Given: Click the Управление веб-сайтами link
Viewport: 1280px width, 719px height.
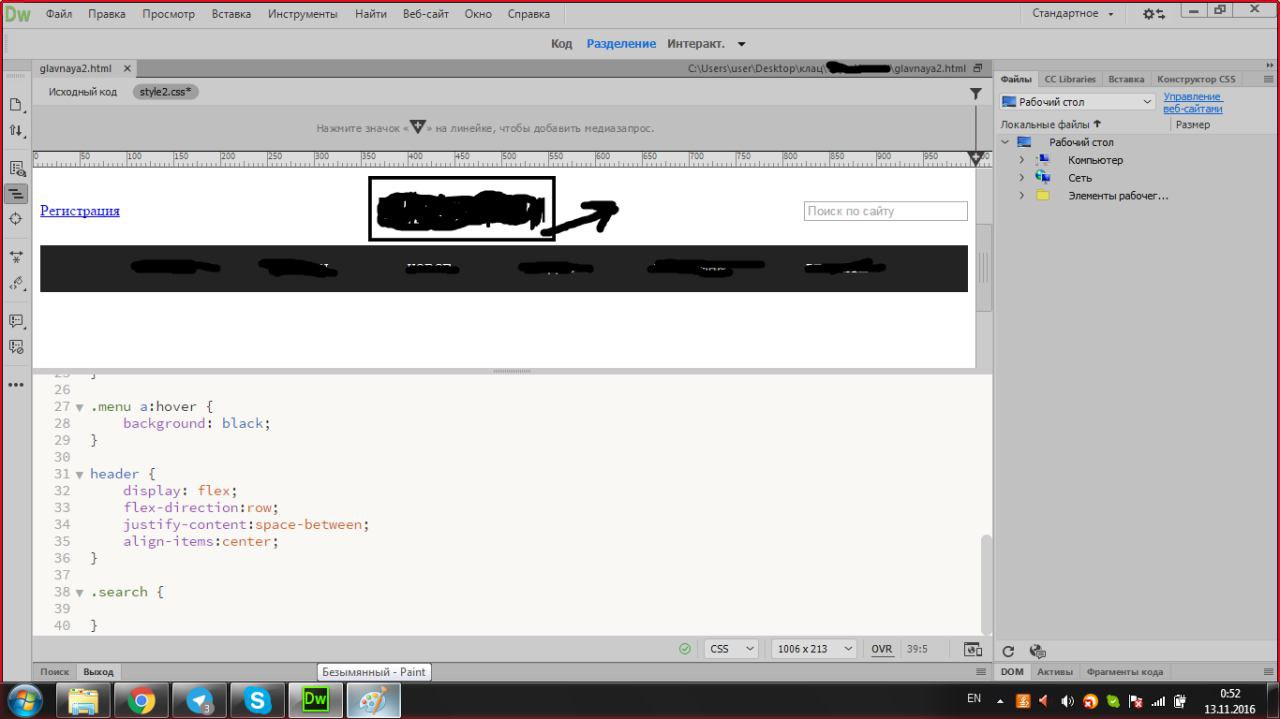Looking at the screenshot, I should pos(1192,102).
